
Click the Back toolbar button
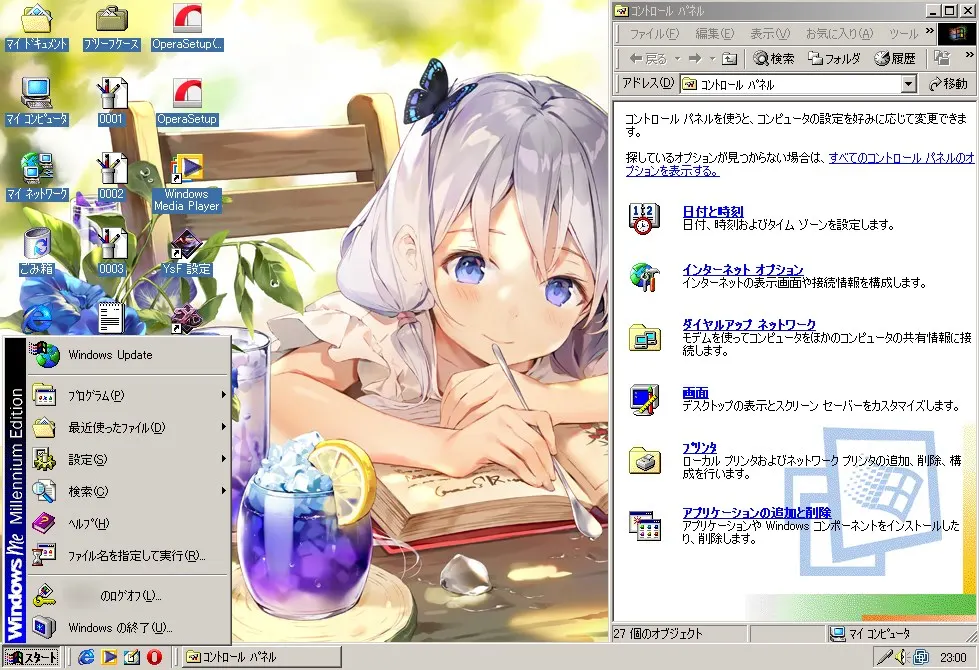(648, 59)
